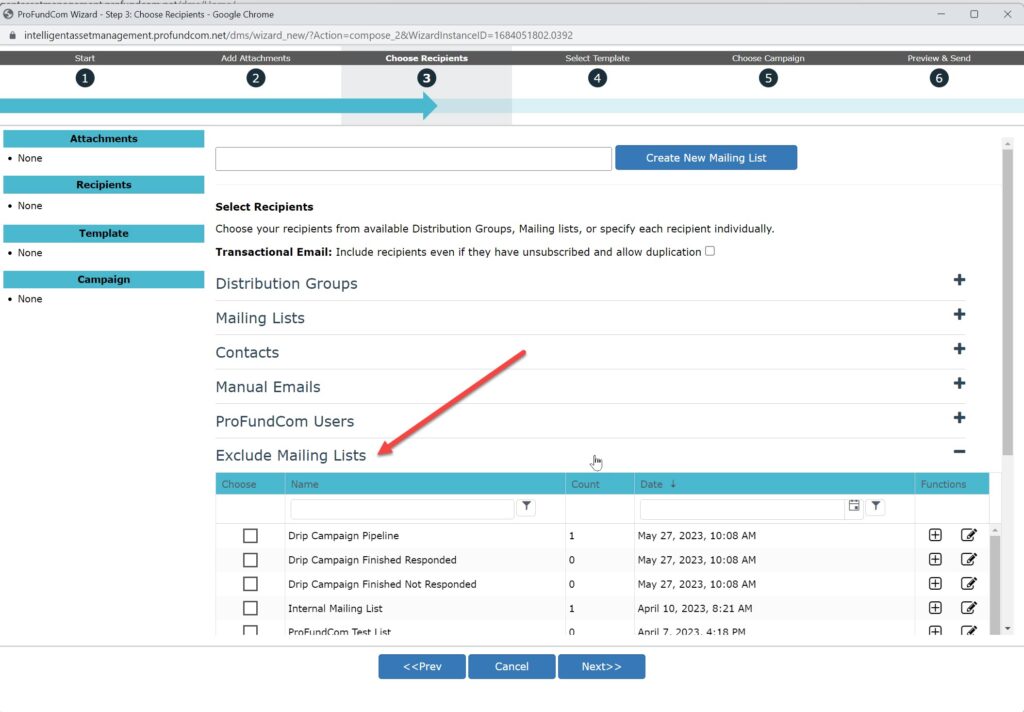
Task: Go to wizard step 2 Add Attachments
Action: pyautogui.click(x=256, y=78)
